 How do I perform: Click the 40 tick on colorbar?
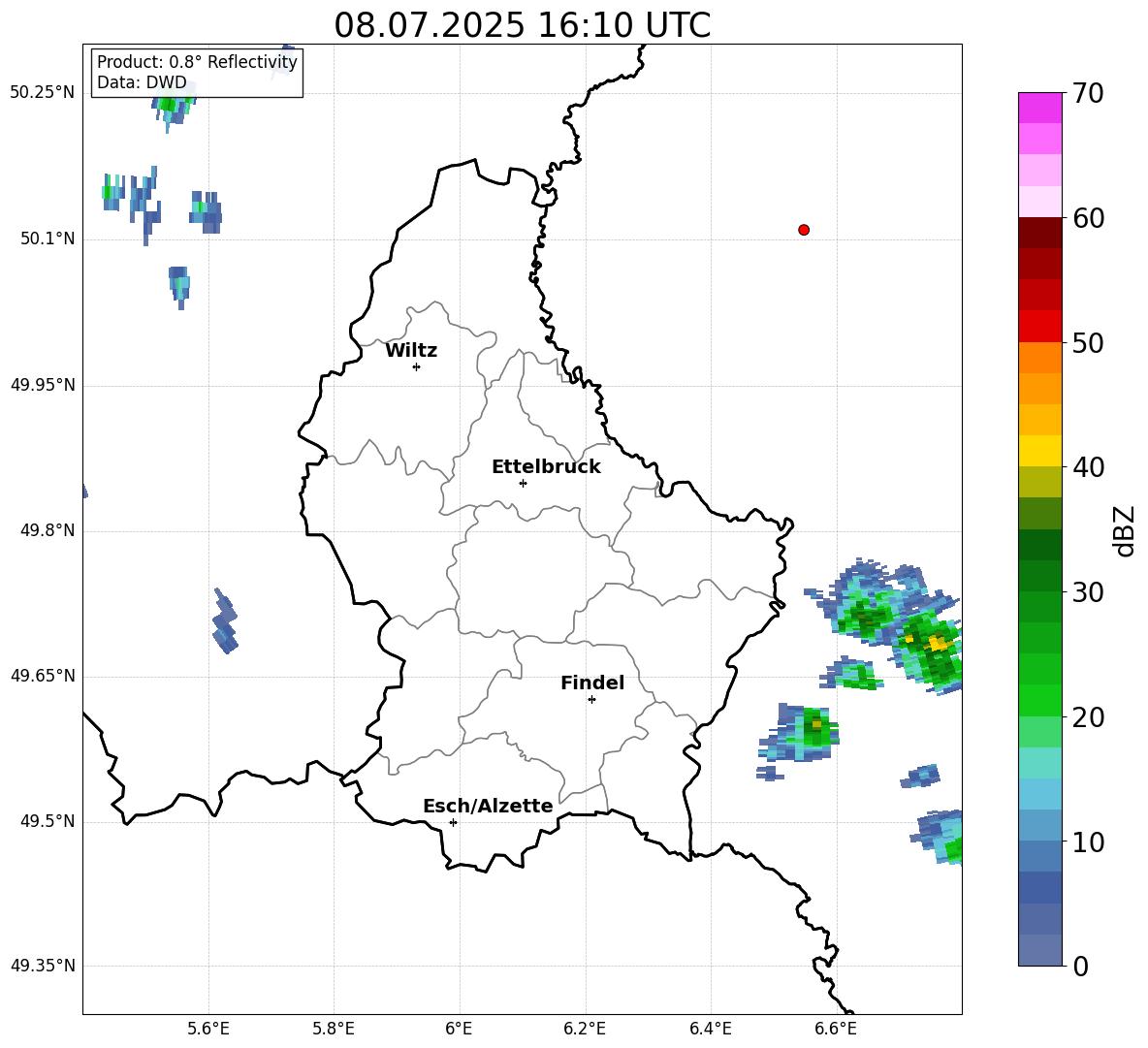(1088, 467)
